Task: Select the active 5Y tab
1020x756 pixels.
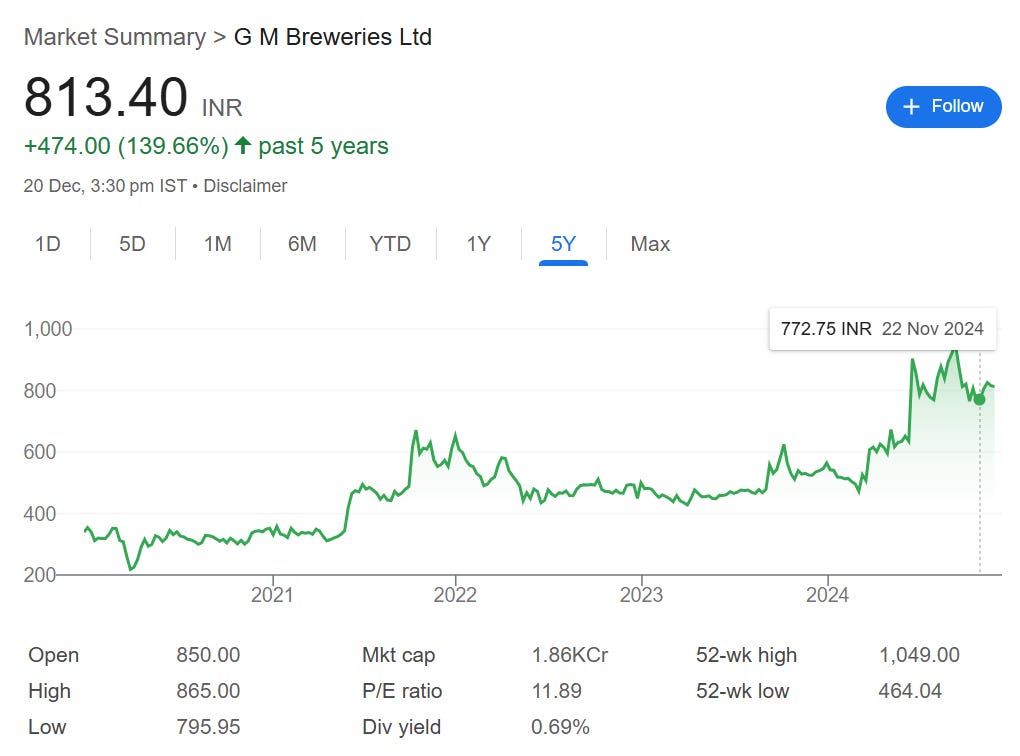Action: pyautogui.click(x=563, y=244)
